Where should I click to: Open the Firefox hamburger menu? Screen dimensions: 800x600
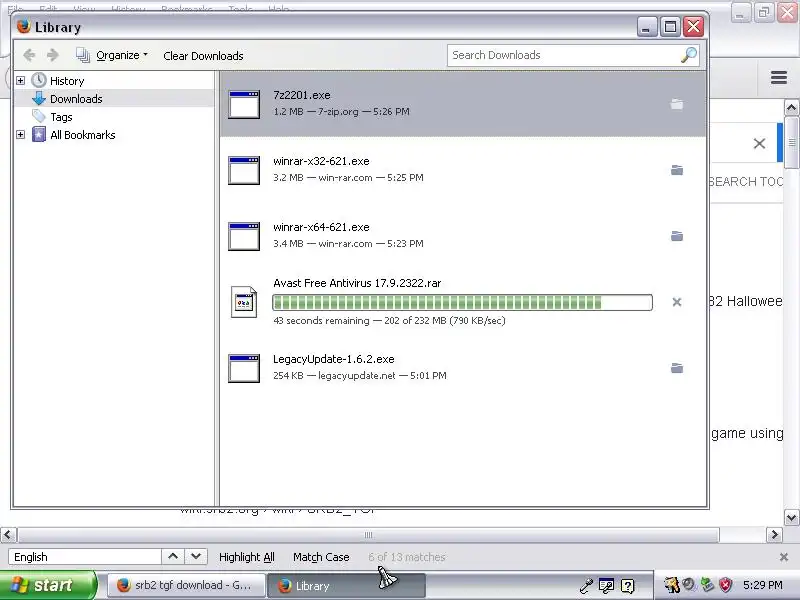pyautogui.click(x=779, y=78)
